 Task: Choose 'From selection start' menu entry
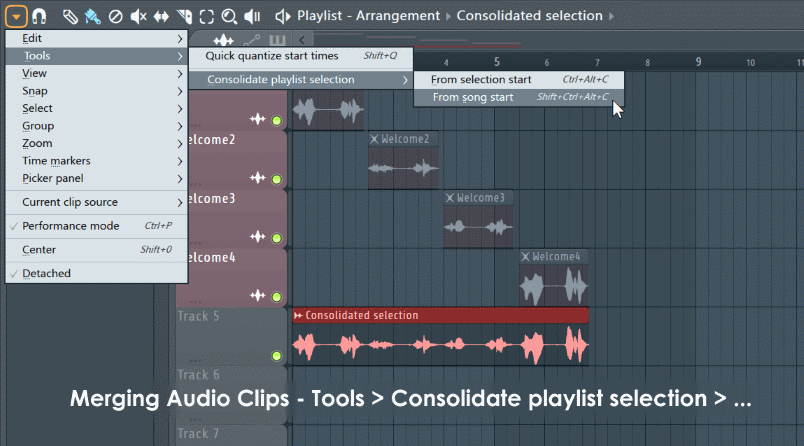(481, 79)
